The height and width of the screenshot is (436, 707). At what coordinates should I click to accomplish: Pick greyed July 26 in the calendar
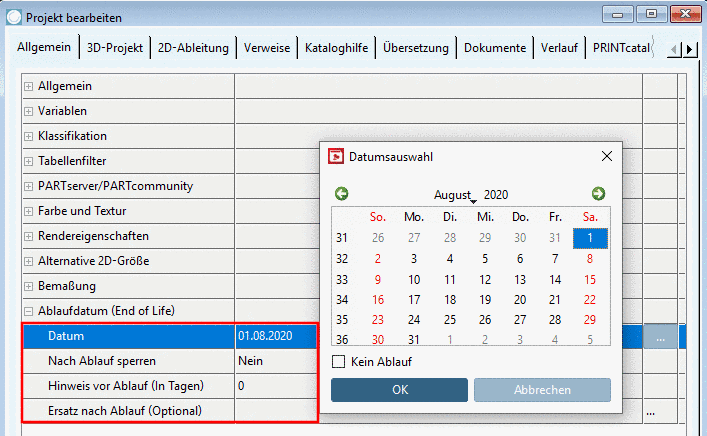[378, 238]
